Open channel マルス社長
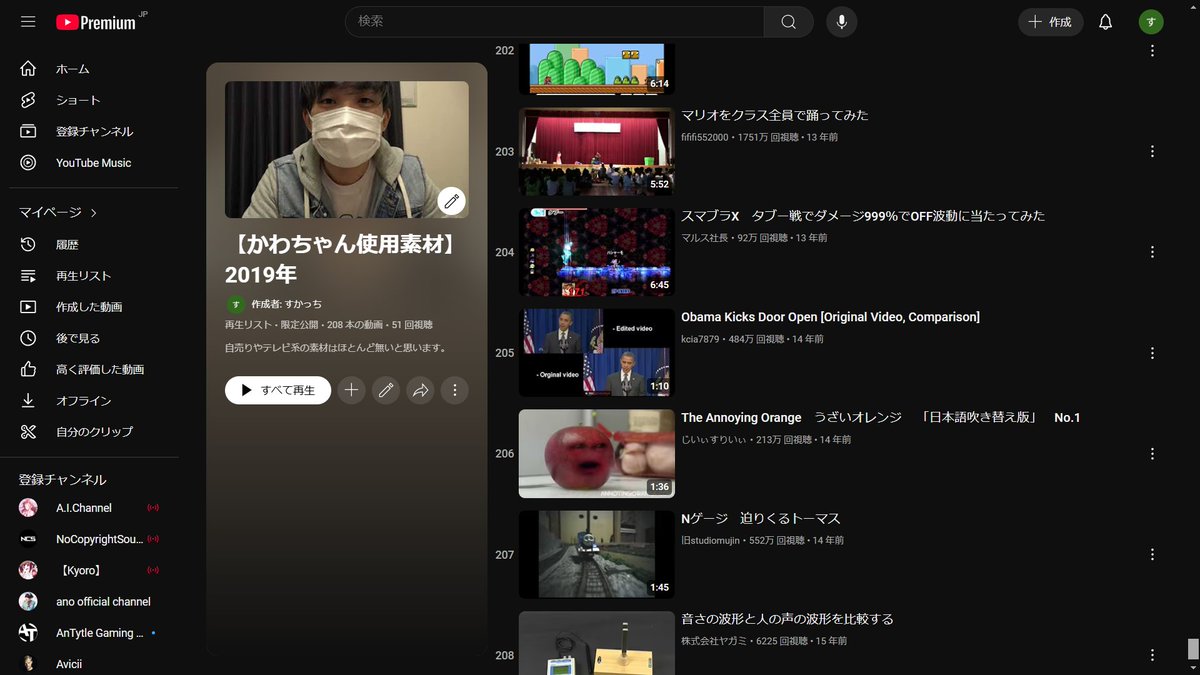The image size is (1200, 675). pyautogui.click(x=705, y=238)
